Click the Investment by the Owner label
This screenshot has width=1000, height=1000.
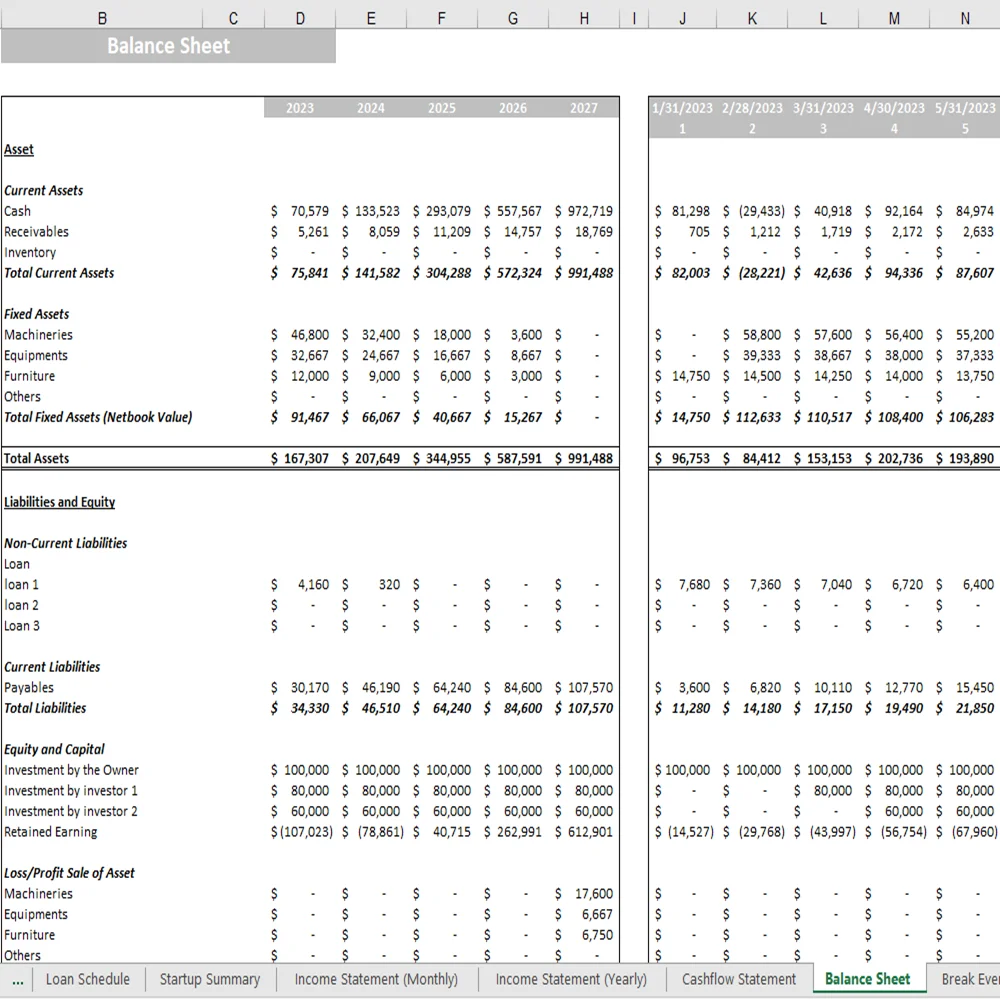[70, 770]
